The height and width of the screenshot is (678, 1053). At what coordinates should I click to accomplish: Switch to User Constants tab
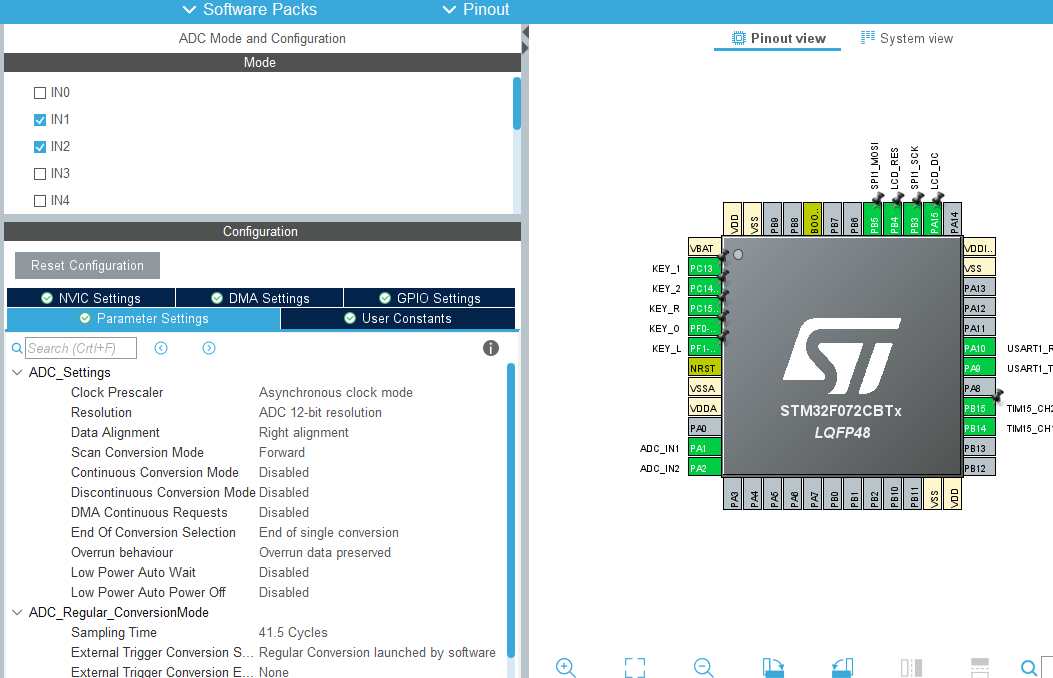point(398,318)
